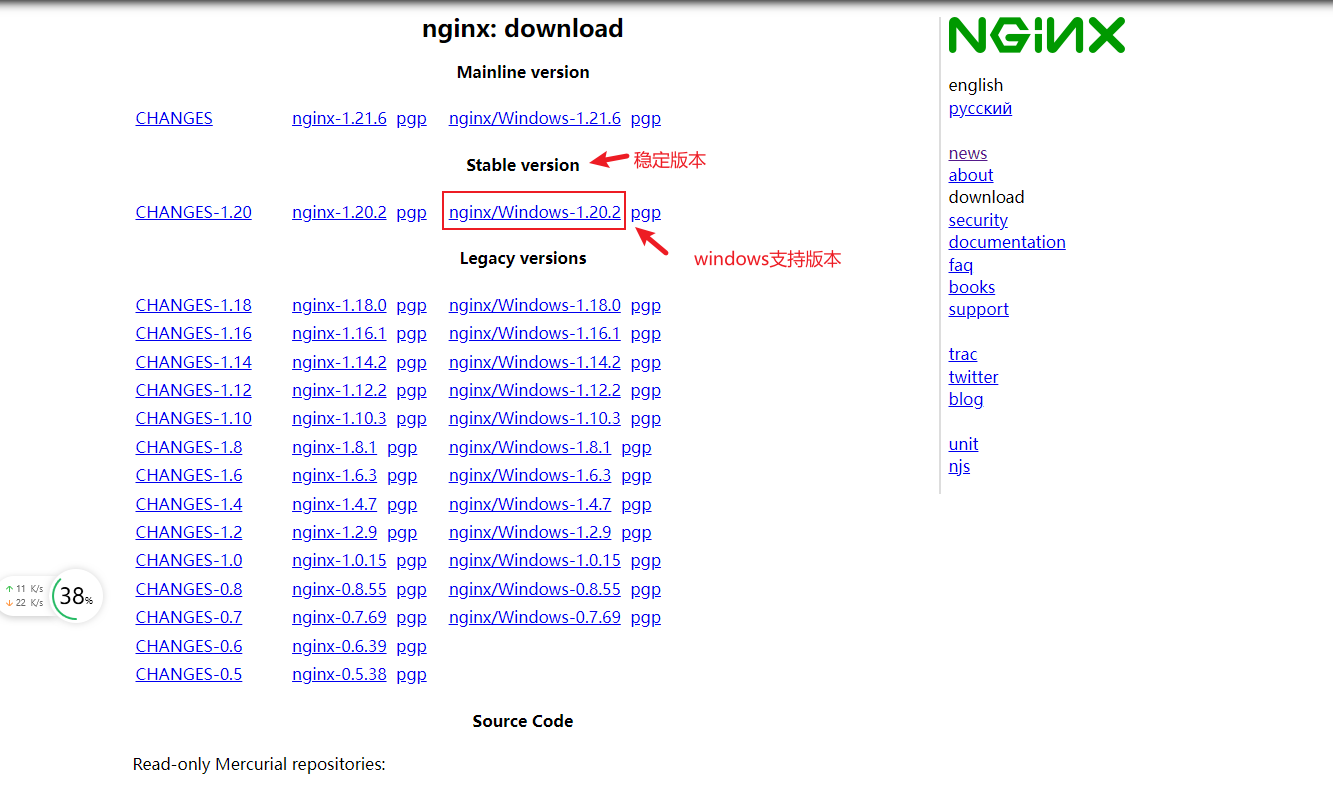Open the support page

(979, 309)
